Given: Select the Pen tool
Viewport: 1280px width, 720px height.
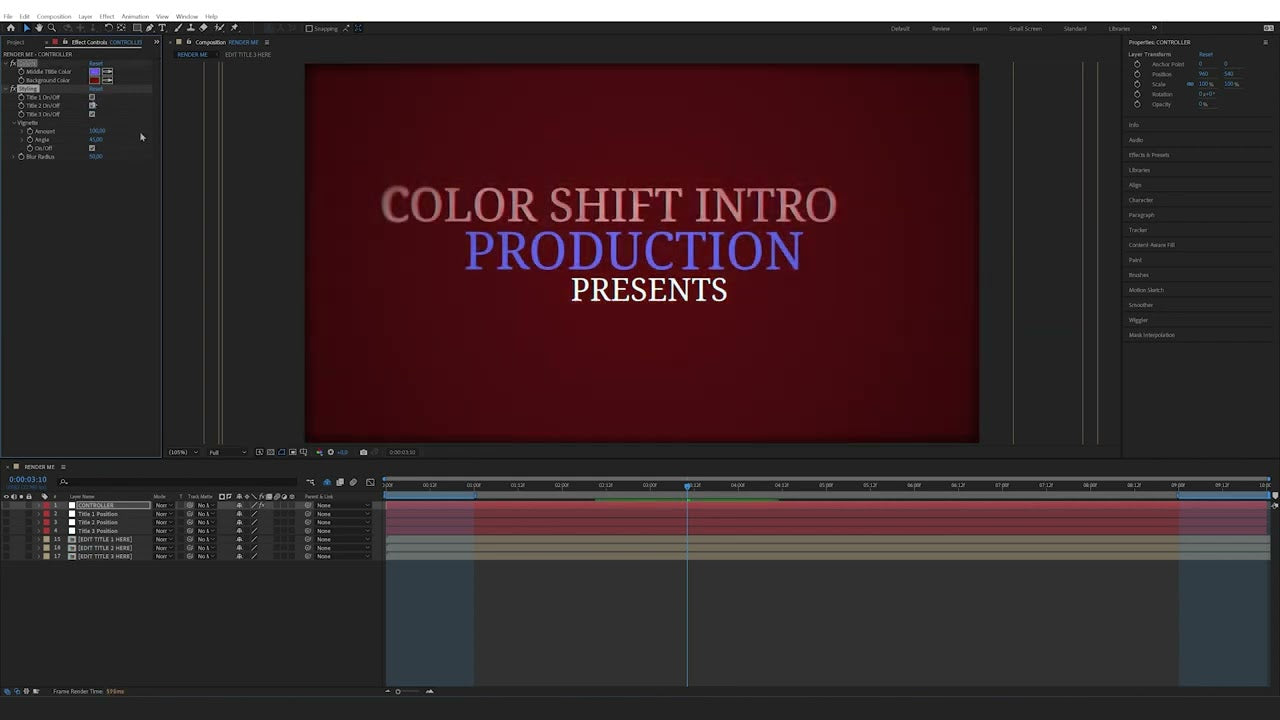Looking at the screenshot, I should pos(149,28).
